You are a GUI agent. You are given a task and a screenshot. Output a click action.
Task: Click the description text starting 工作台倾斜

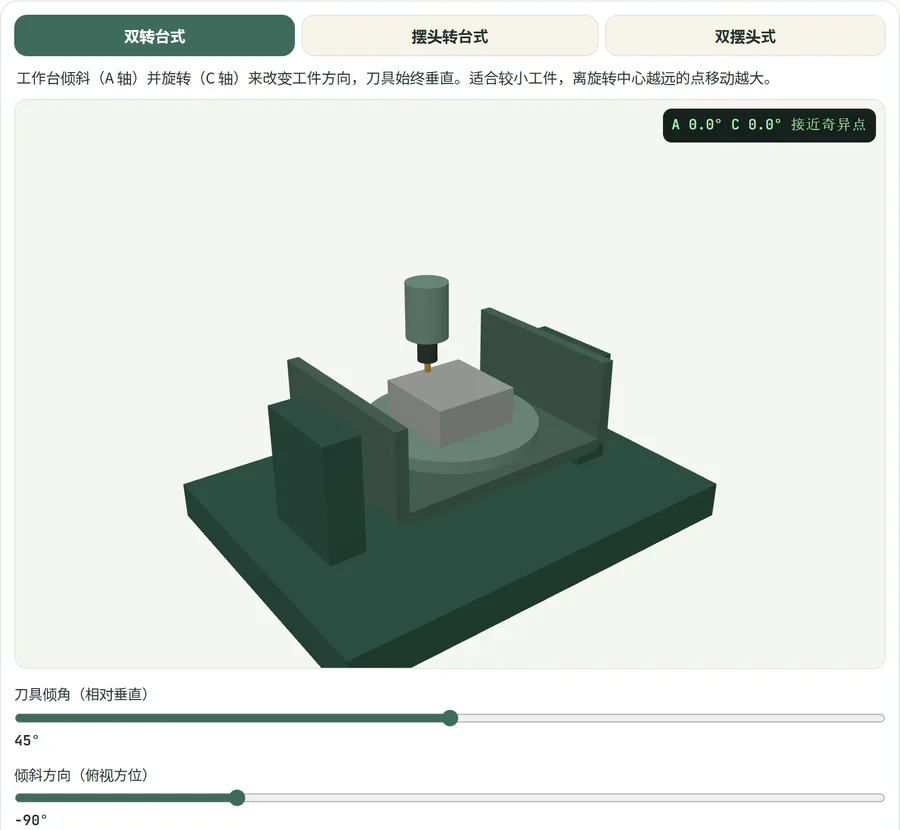[x=395, y=78]
